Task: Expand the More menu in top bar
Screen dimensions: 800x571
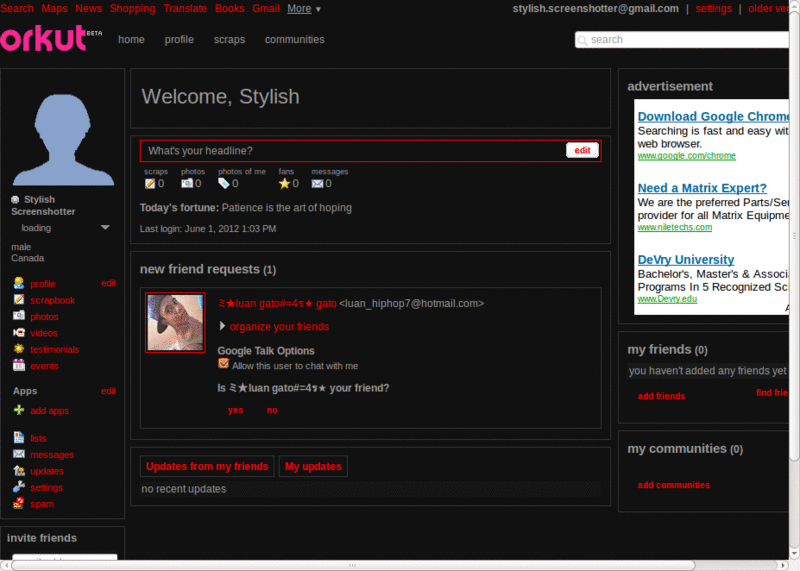Action: (x=304, y=9)
